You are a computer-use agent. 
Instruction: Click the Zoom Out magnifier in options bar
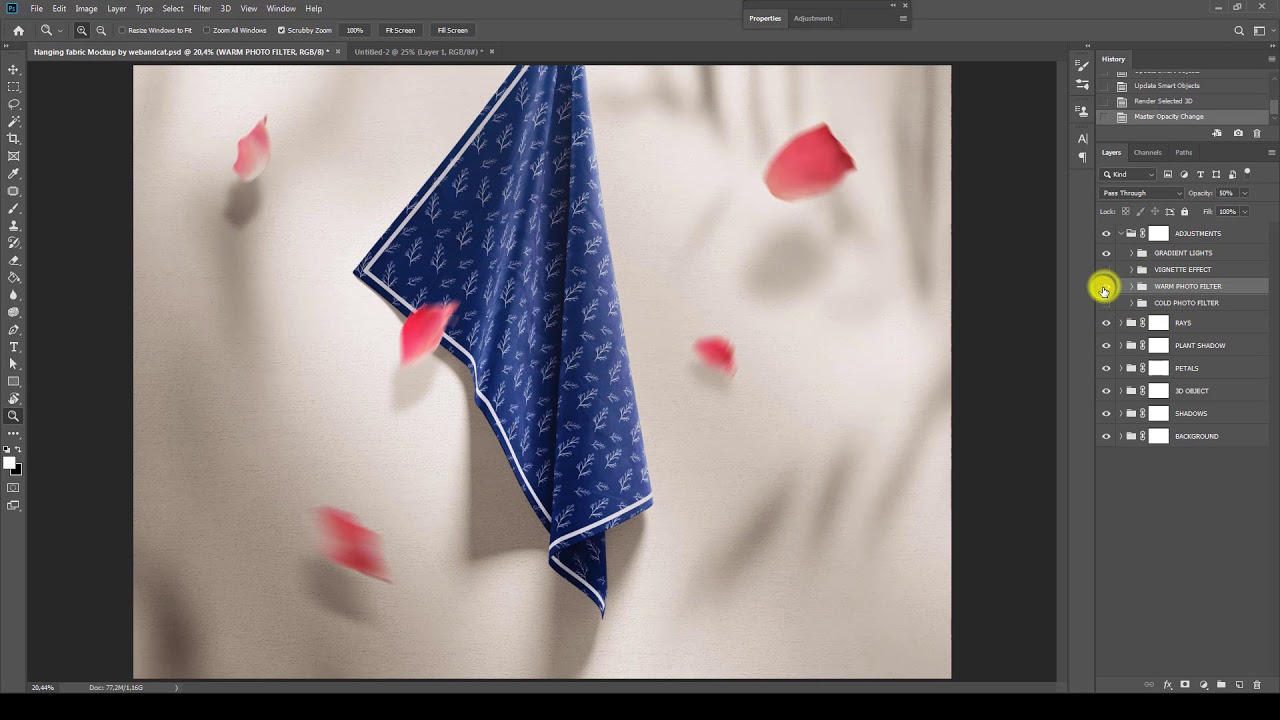(100, 30)
